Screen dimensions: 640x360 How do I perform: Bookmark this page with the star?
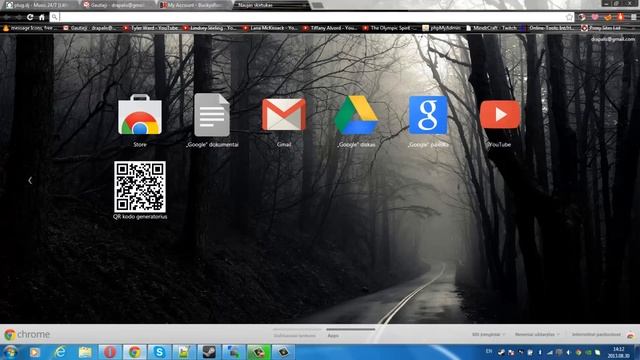tap(569, 17)
